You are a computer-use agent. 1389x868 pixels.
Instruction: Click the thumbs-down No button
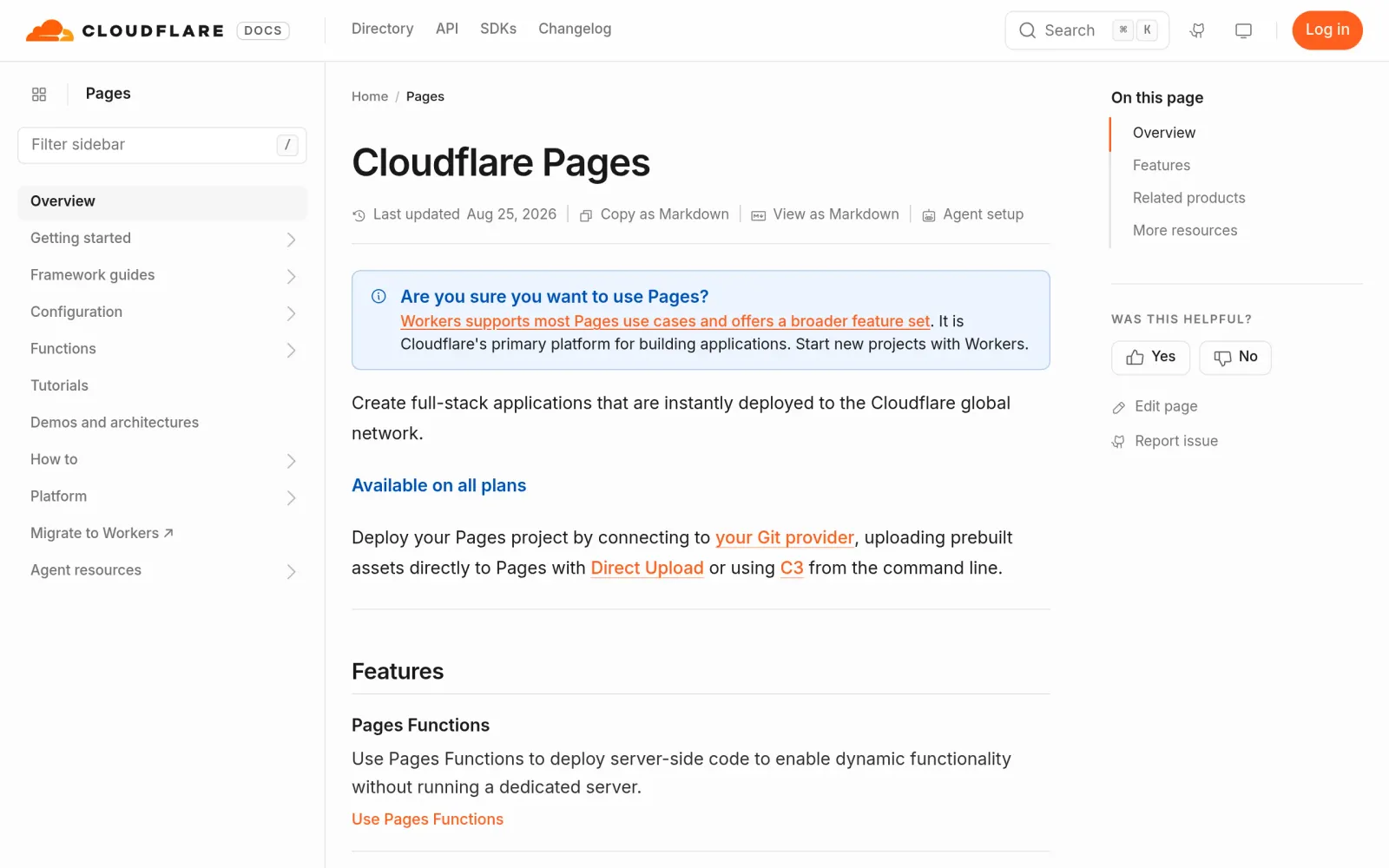1235,357
